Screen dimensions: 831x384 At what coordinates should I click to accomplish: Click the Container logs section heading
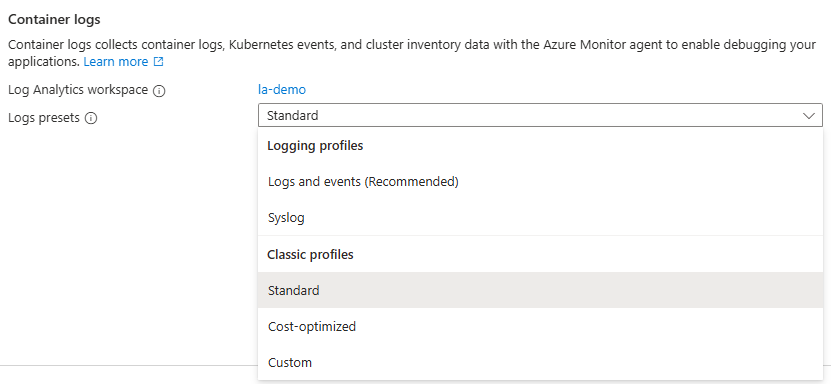[54, 20]
